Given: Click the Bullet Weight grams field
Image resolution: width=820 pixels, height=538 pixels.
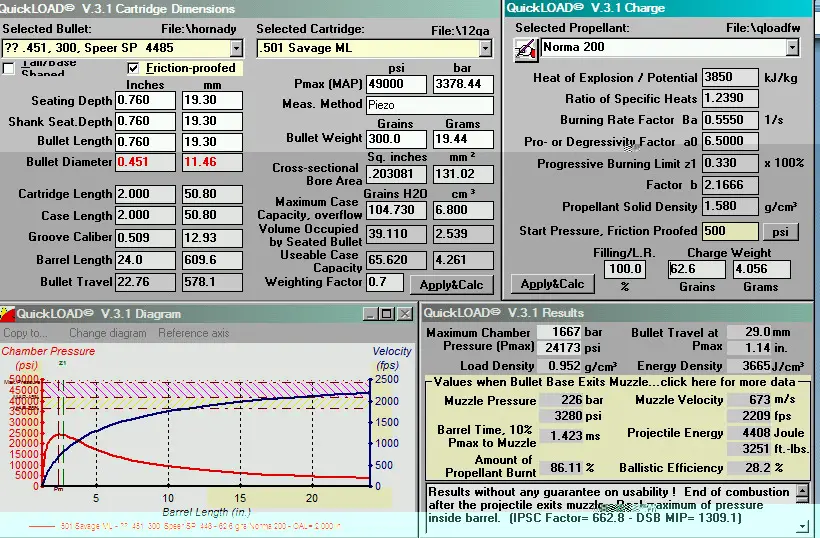Looking at the screenshot, I should coord(463,139).
